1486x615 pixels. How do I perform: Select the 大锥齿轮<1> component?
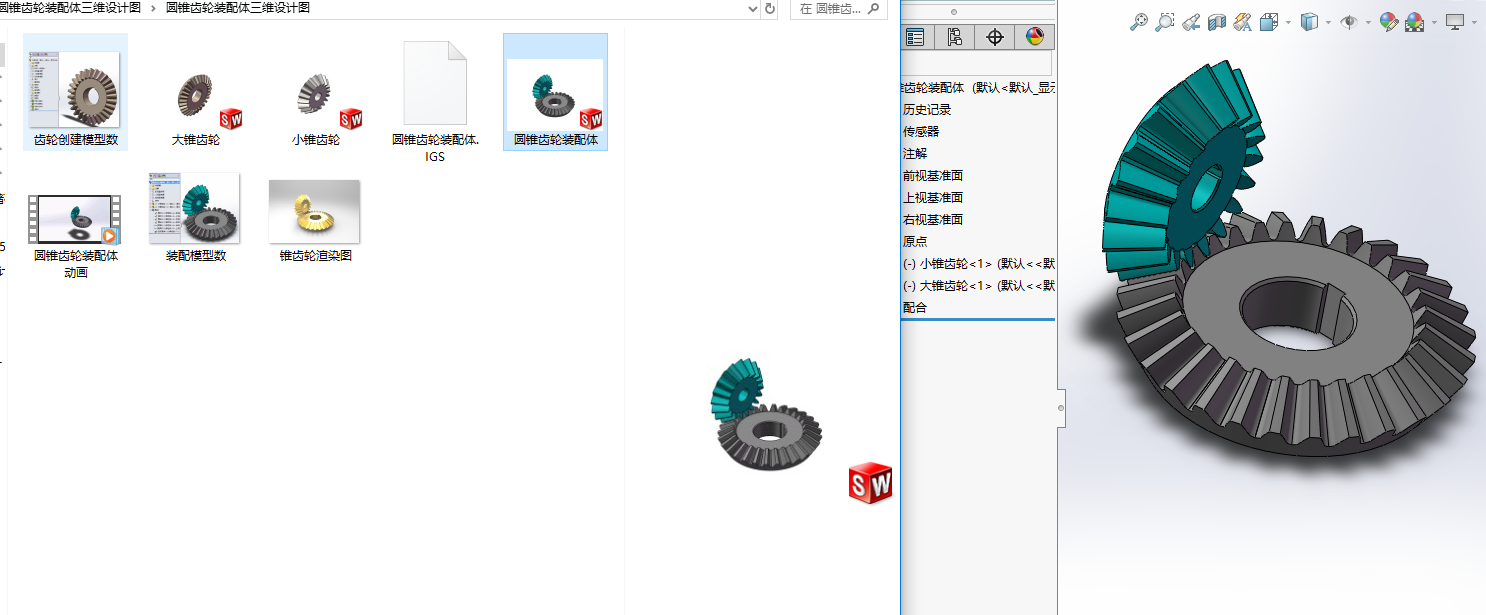(x=979, y=286)
